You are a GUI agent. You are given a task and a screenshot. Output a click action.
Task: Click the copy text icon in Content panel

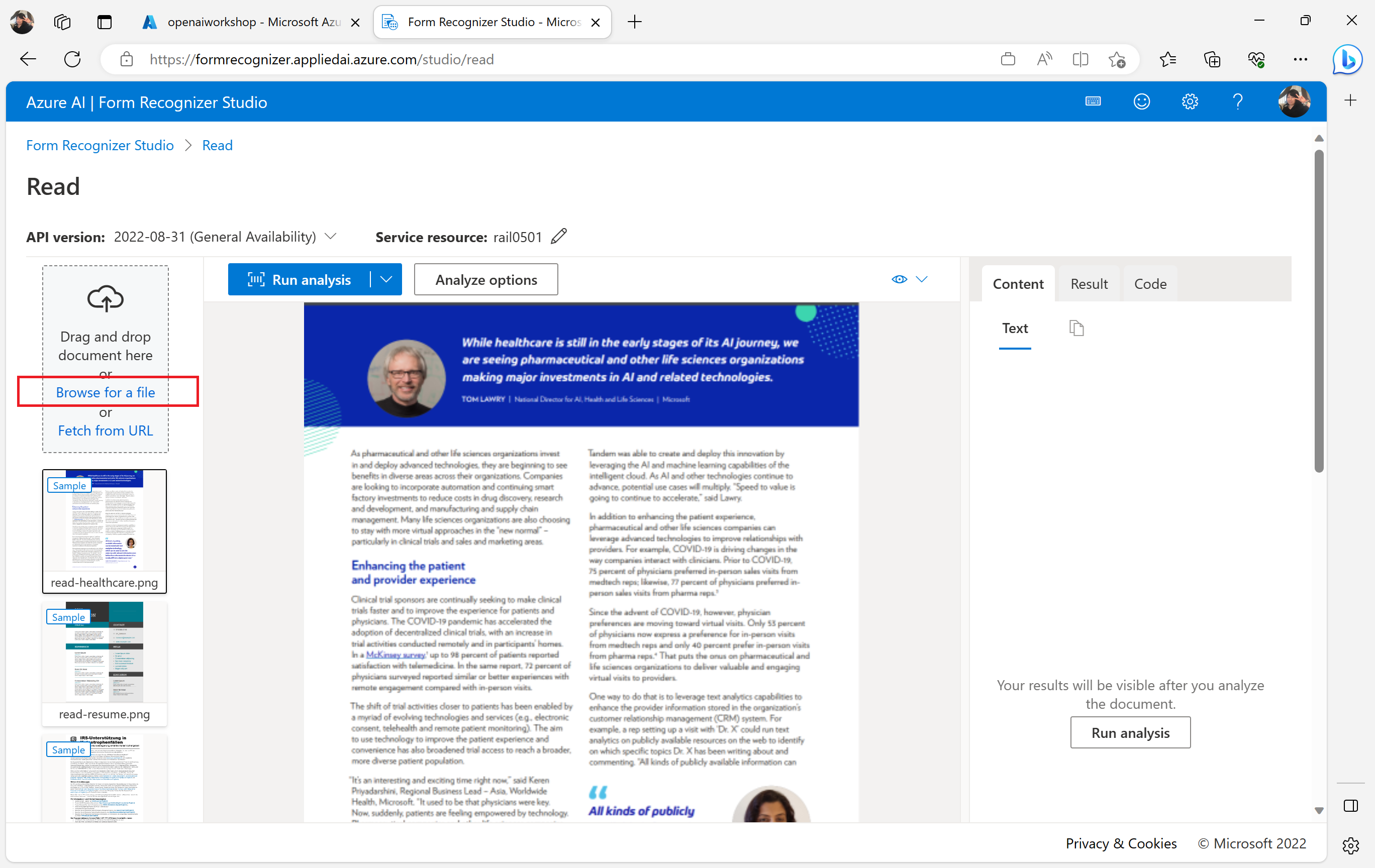pyautogui.click(x=1076, y=328)
